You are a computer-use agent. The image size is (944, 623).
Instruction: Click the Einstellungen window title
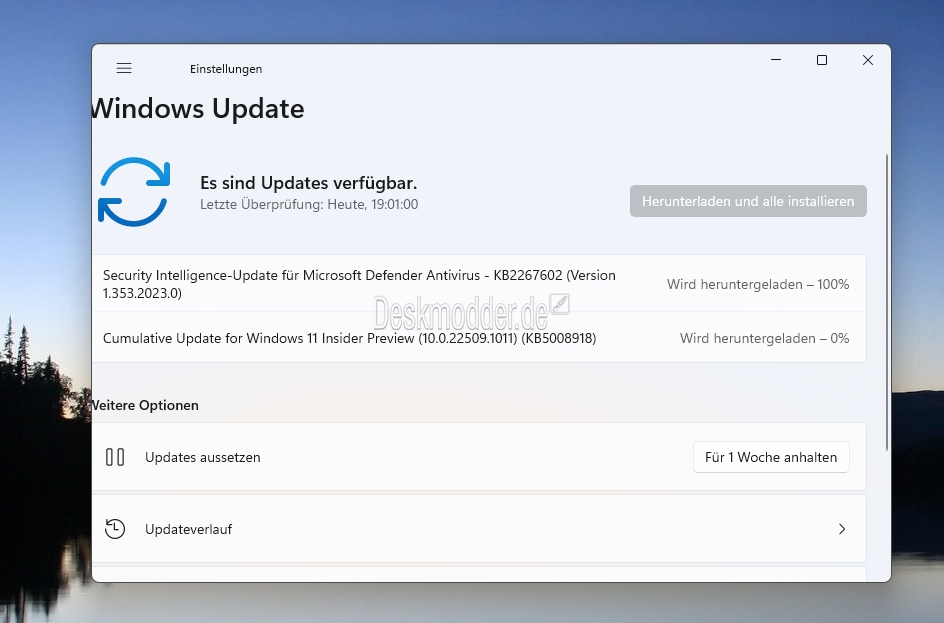pyautogui.click(x=226, y=69)
